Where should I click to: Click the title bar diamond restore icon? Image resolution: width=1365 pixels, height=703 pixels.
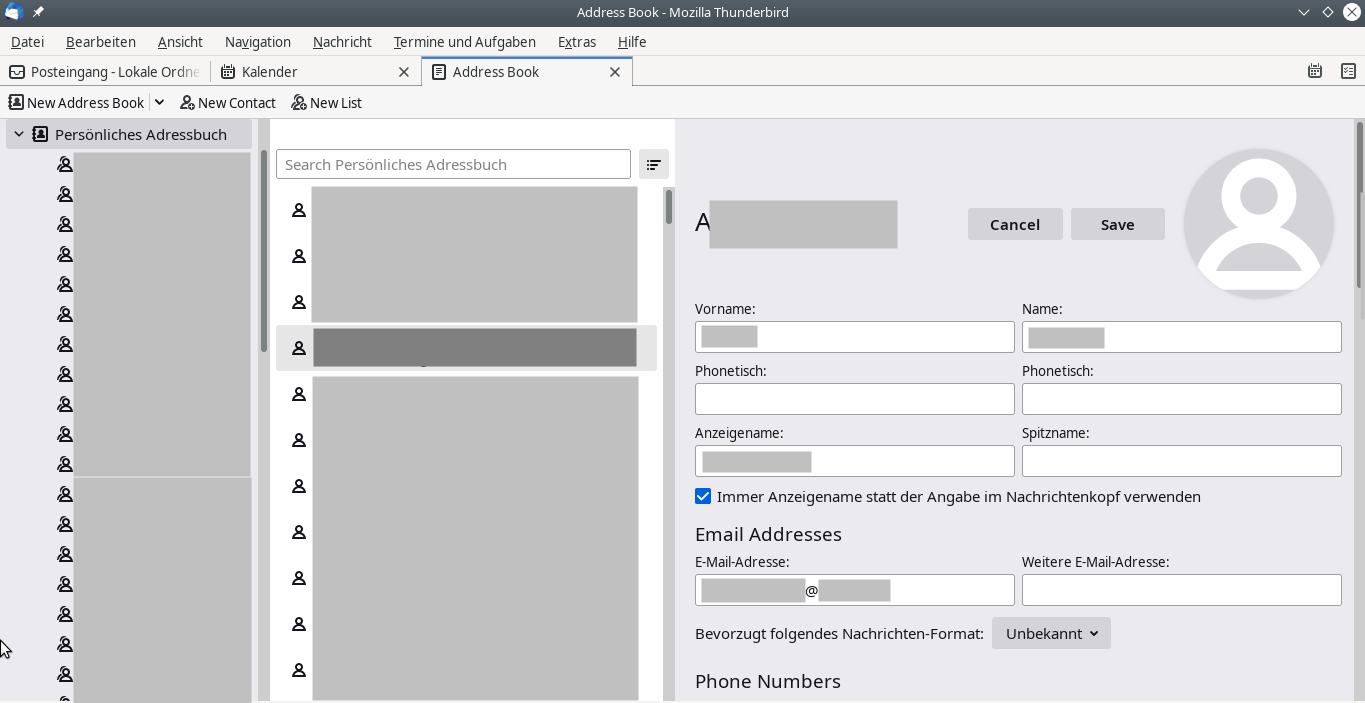[1328, 12]
